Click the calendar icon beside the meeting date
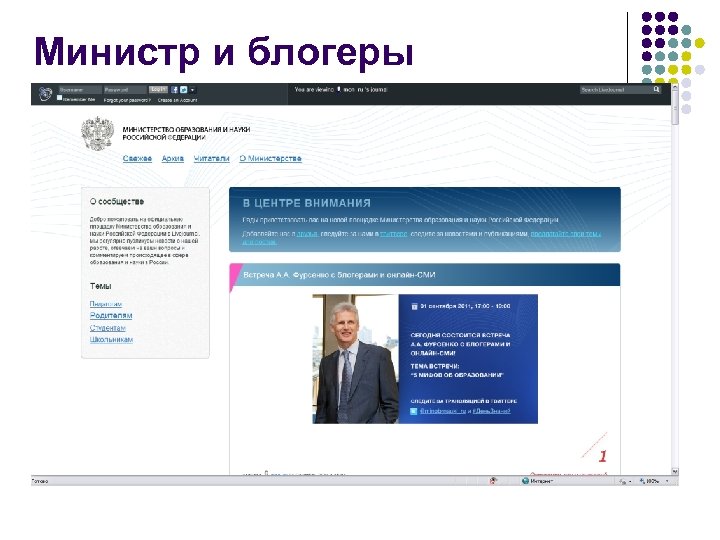The height and width of the screenshot is (540, 720). tap(414, 306)
